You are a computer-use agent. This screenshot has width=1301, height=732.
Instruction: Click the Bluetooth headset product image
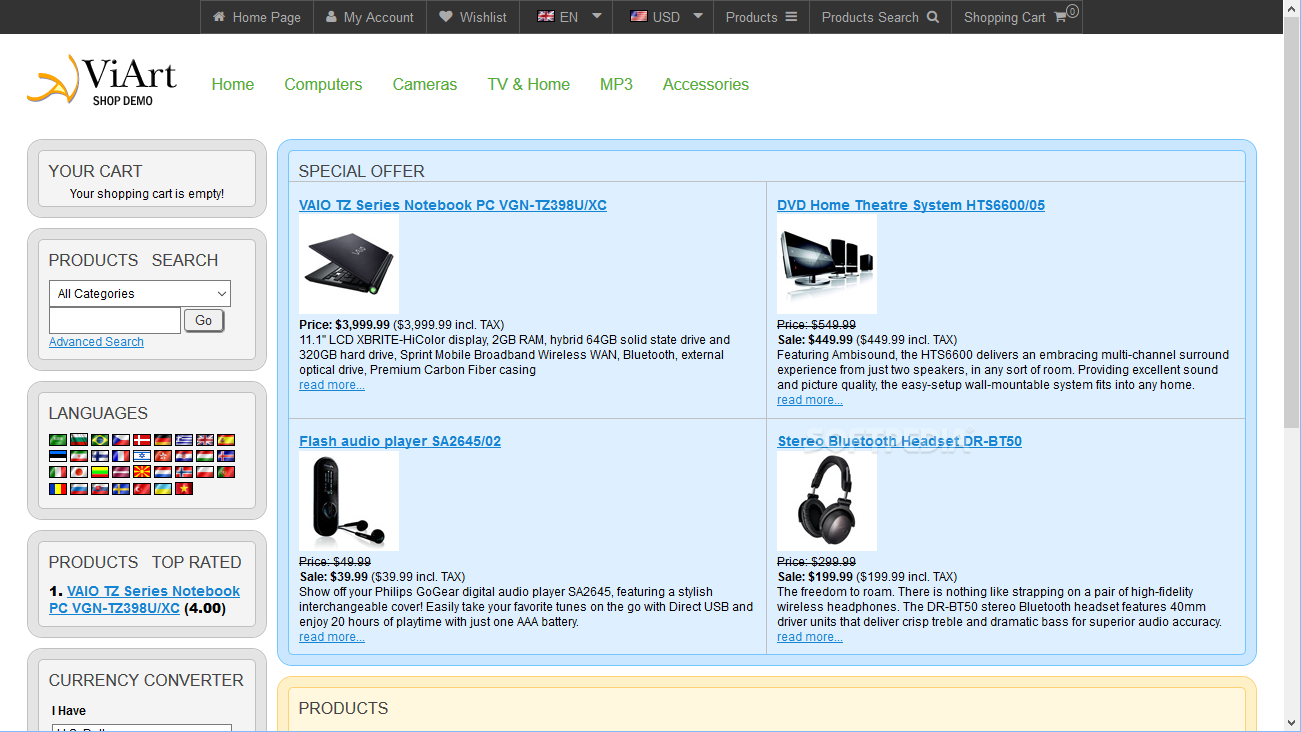point(827,500)
